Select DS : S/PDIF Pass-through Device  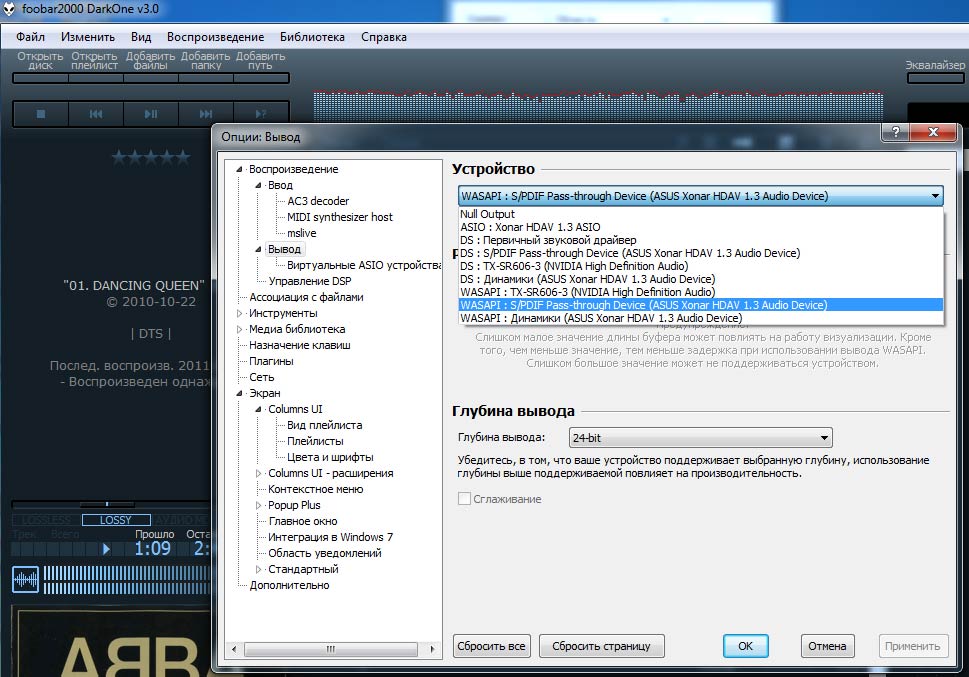[x=701, y=253]
